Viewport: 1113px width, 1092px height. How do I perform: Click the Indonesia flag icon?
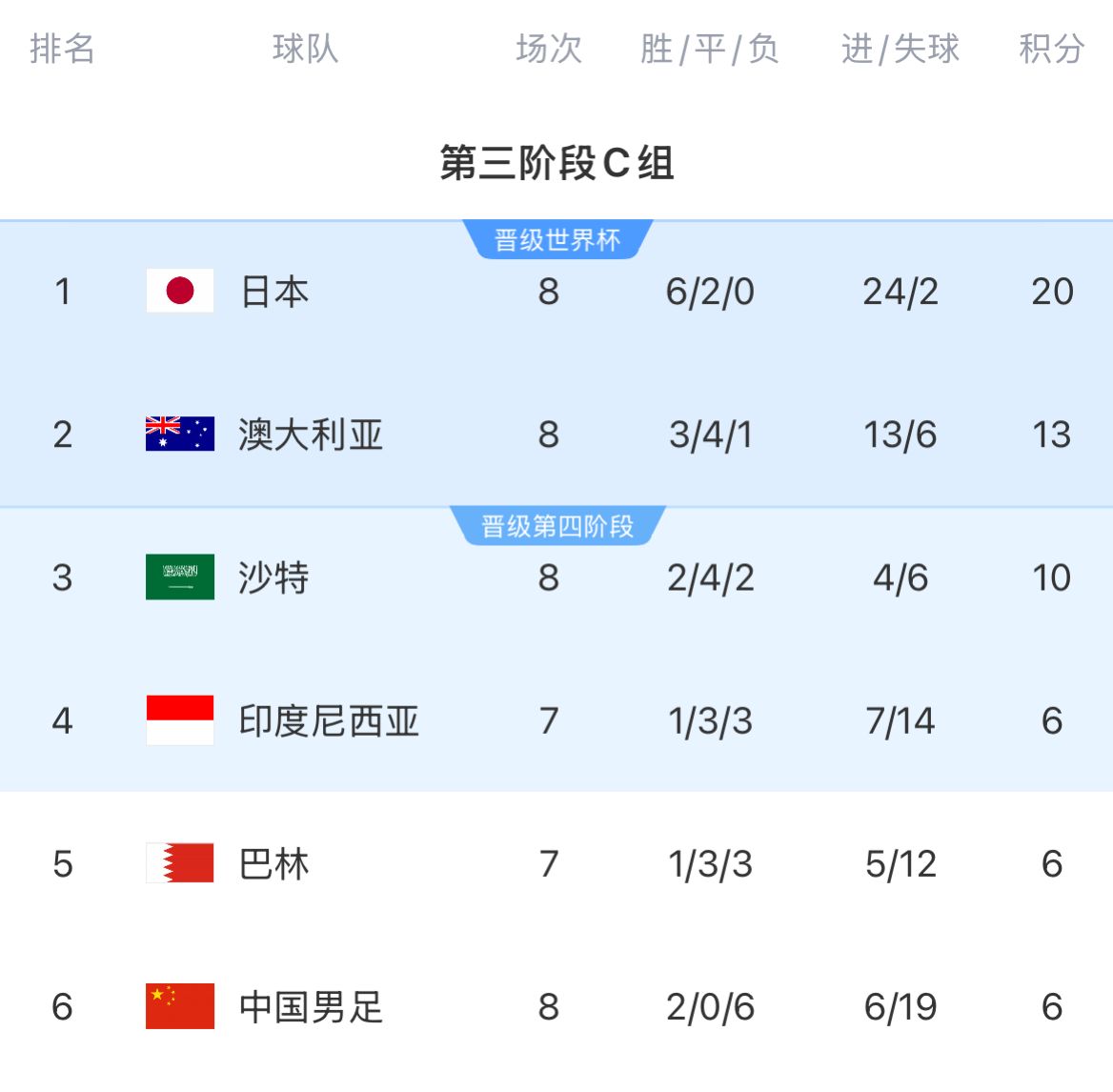[x=180, y=720]
